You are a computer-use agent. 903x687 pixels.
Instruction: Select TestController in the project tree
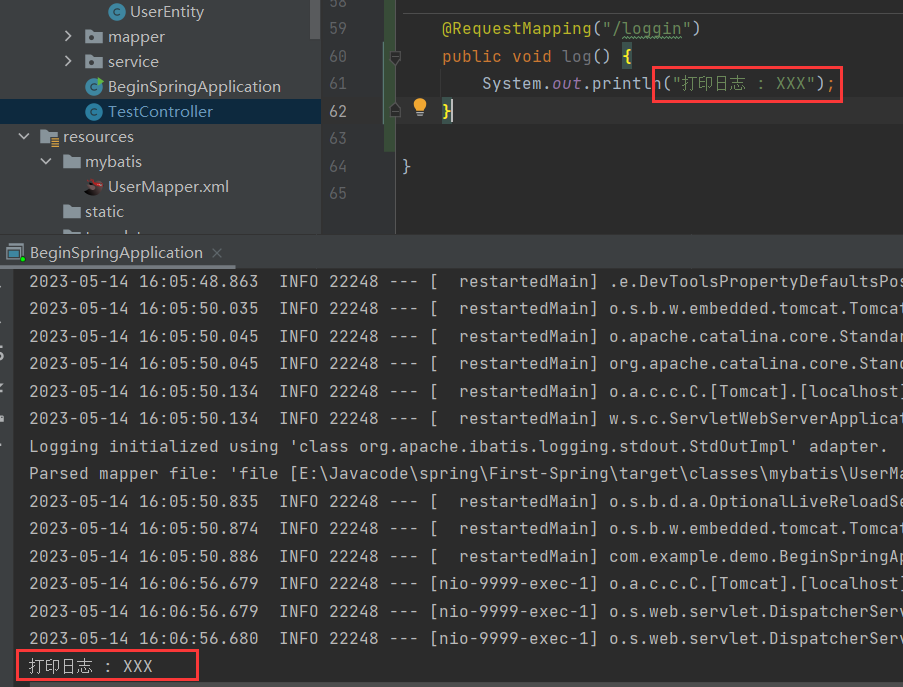[x=160, y=112]
